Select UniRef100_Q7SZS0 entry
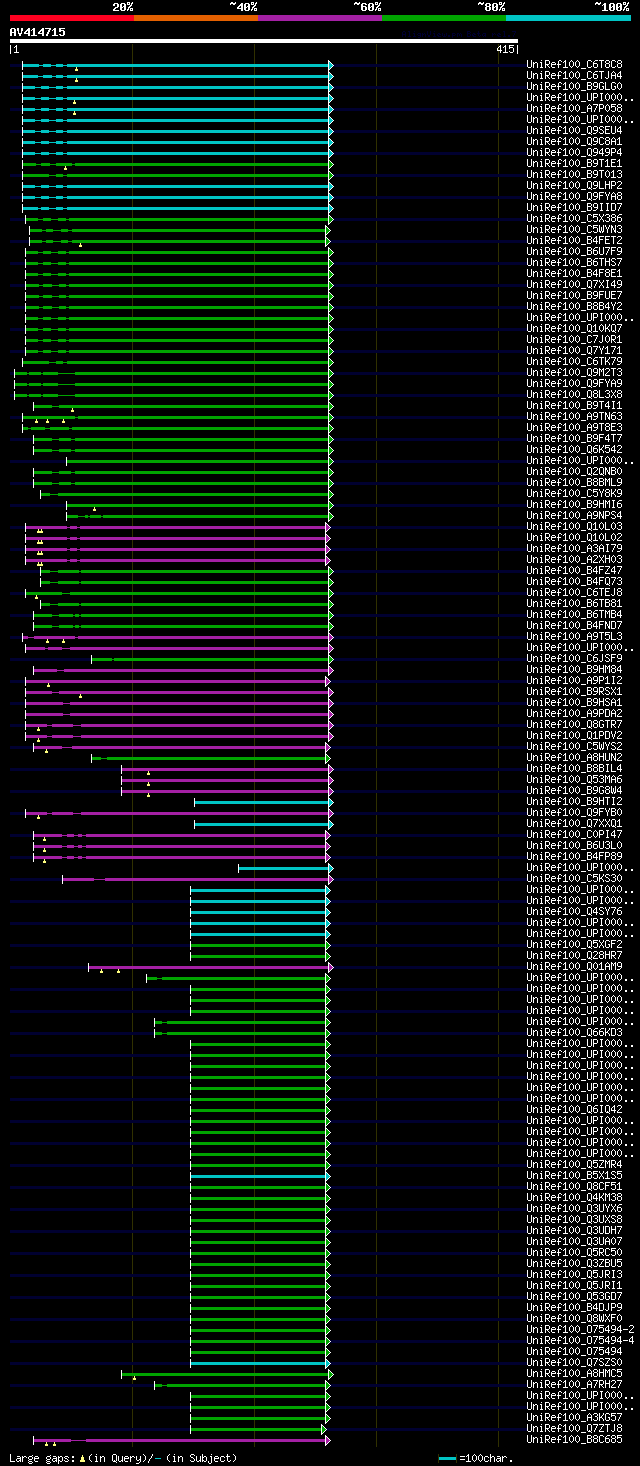 [x=575, y=1362]
